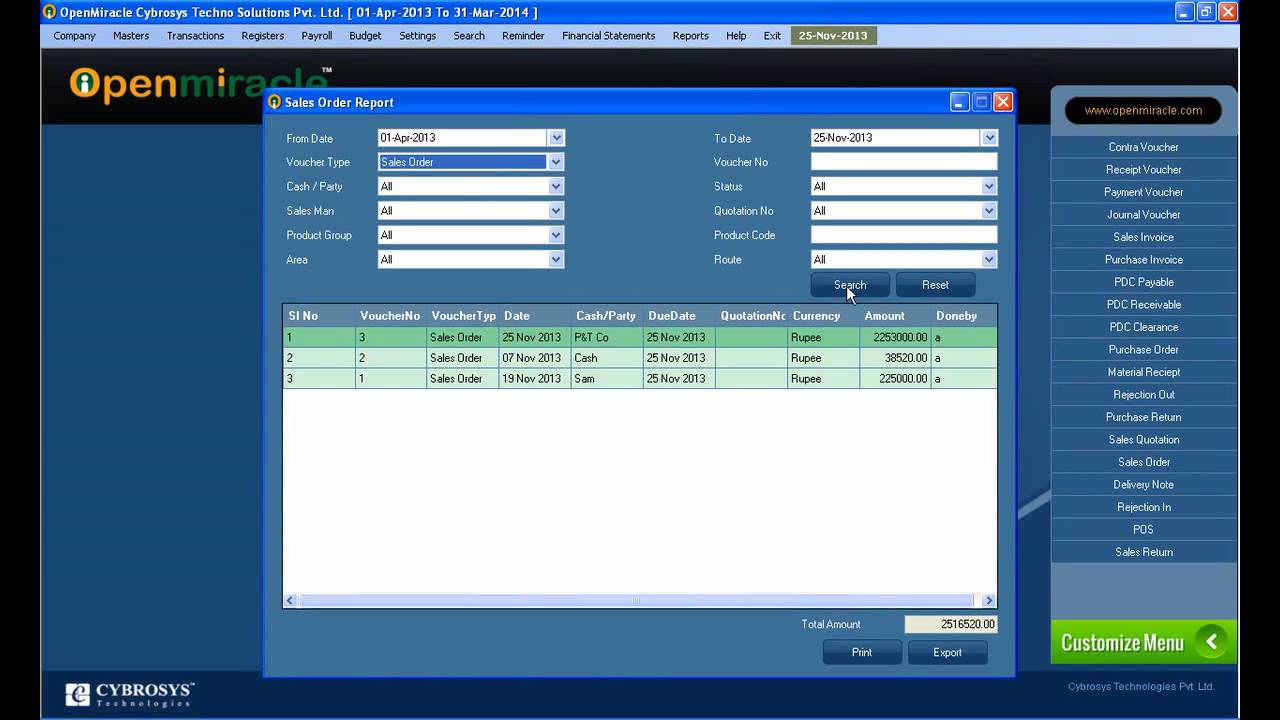Open the Payroll menu
This screenshot has height=720, width=1280.
point(317,36)
